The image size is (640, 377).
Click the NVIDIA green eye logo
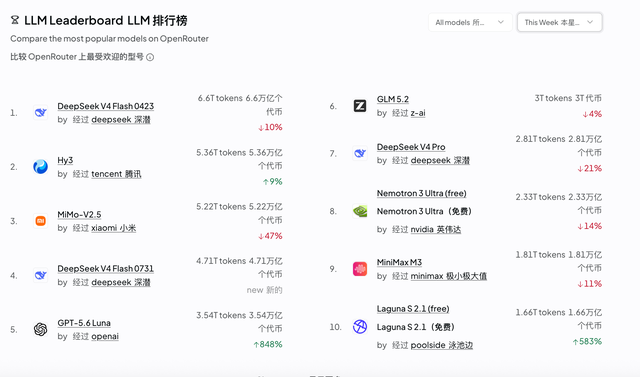[x=360, y=211]
